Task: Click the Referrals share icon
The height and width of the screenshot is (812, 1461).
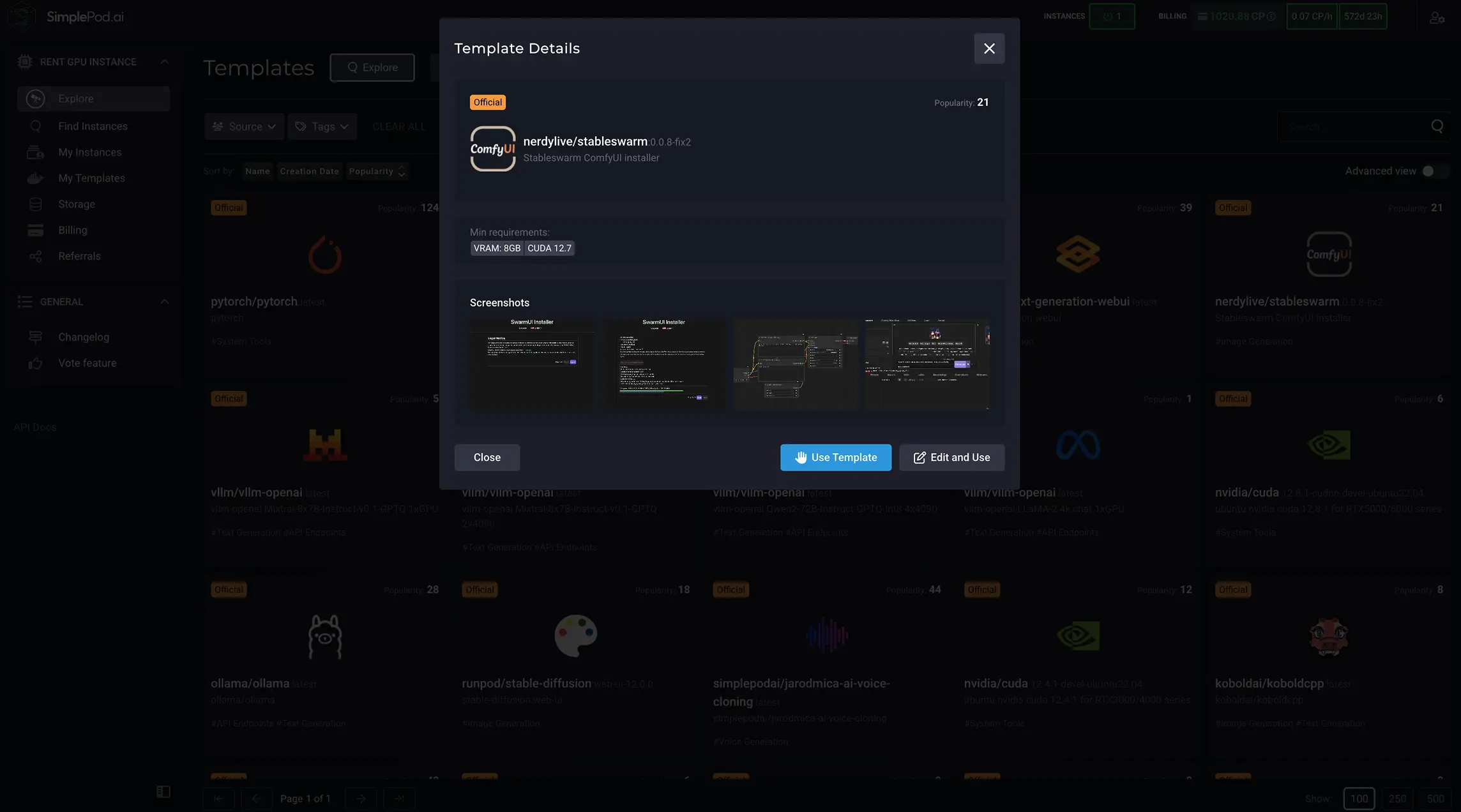Action: tap(35, 256)
